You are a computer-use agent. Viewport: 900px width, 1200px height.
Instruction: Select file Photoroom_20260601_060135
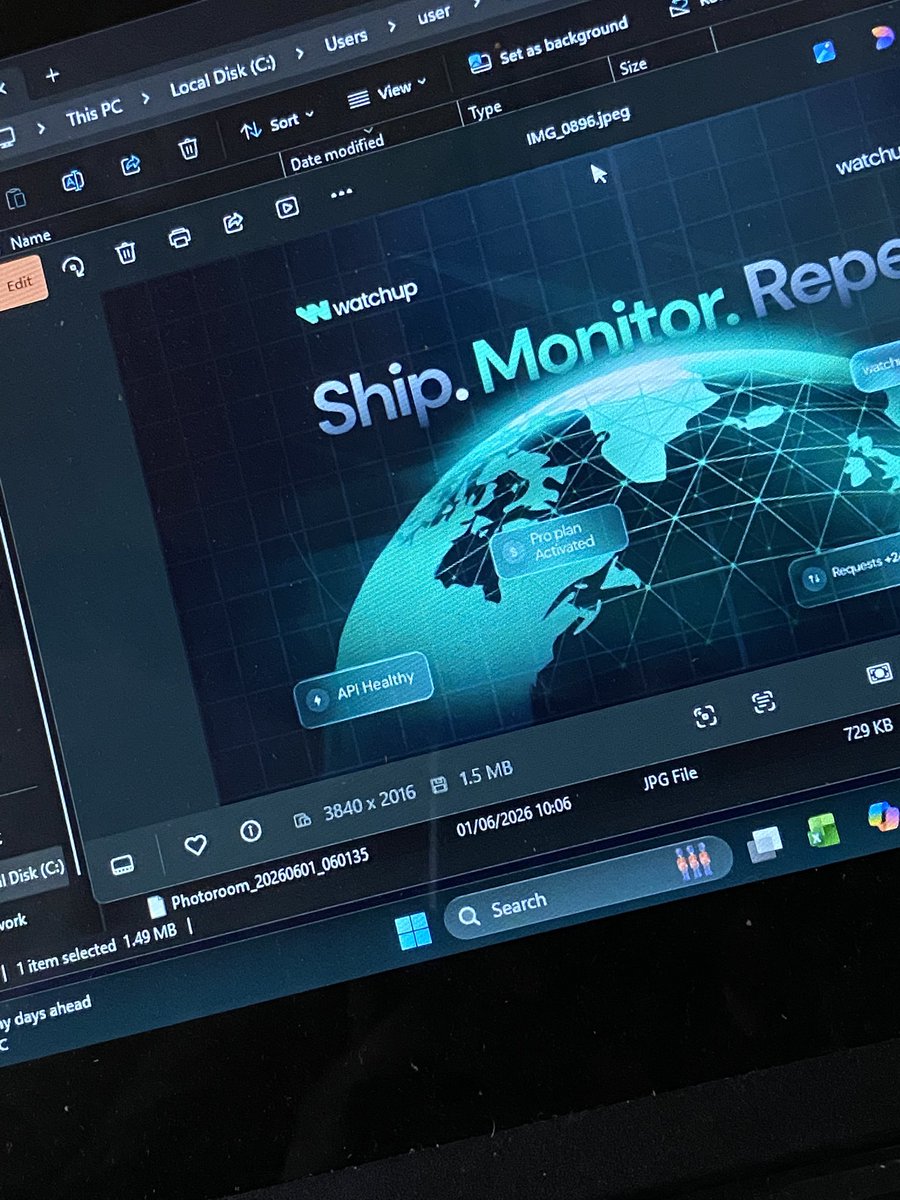tap(258, 881)
